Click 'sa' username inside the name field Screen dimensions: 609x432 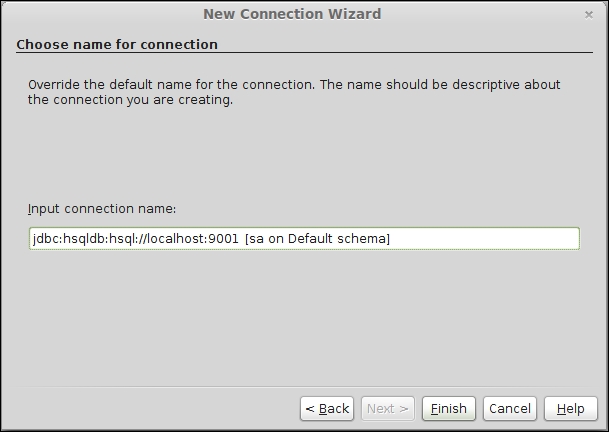click(256, 239)
